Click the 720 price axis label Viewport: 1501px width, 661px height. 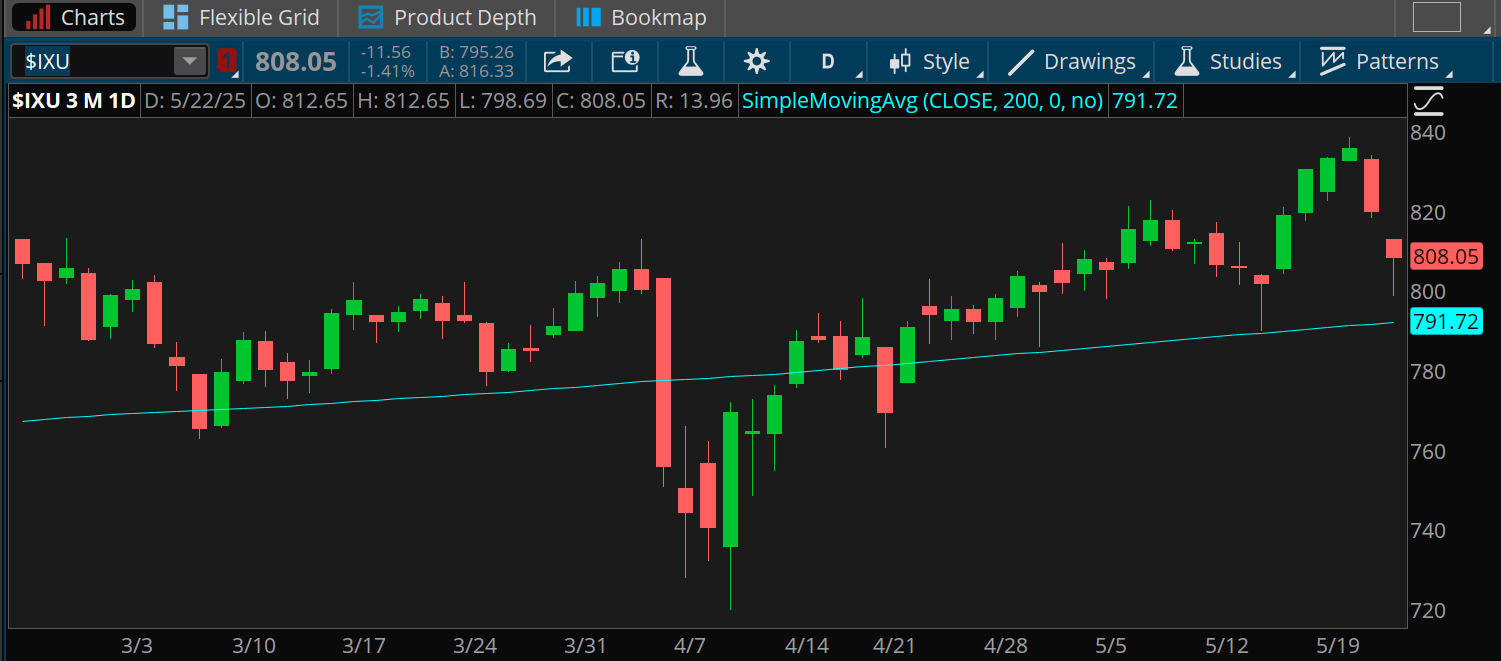point(1430,611)
